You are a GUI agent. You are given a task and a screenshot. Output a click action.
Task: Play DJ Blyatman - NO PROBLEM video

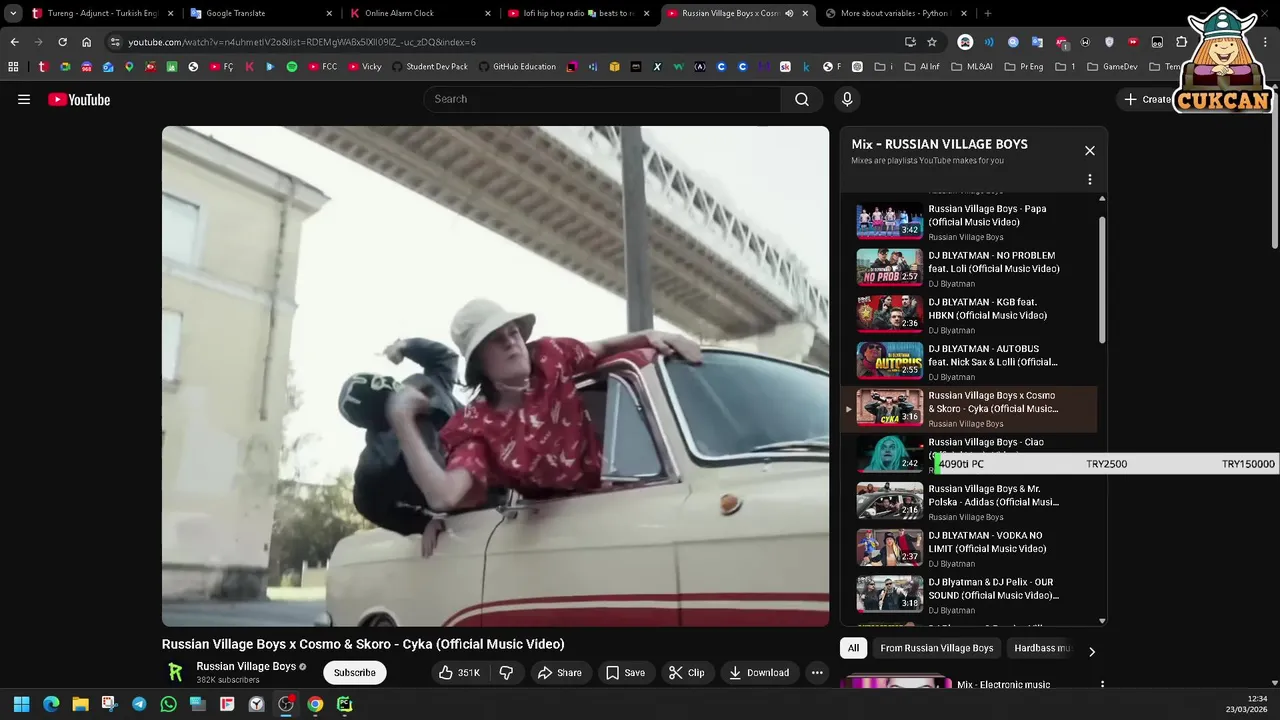coord(968,268)
